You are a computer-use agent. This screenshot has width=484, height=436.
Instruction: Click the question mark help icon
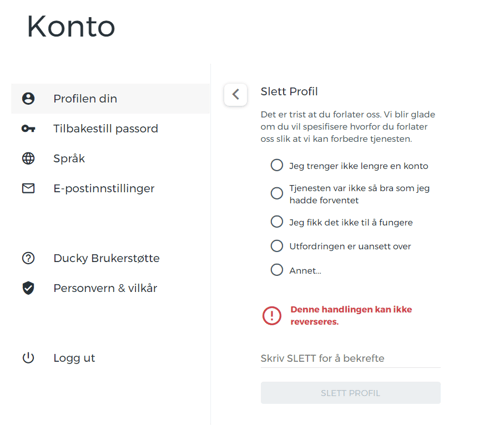pyautogui.click(x=28, y=258)
